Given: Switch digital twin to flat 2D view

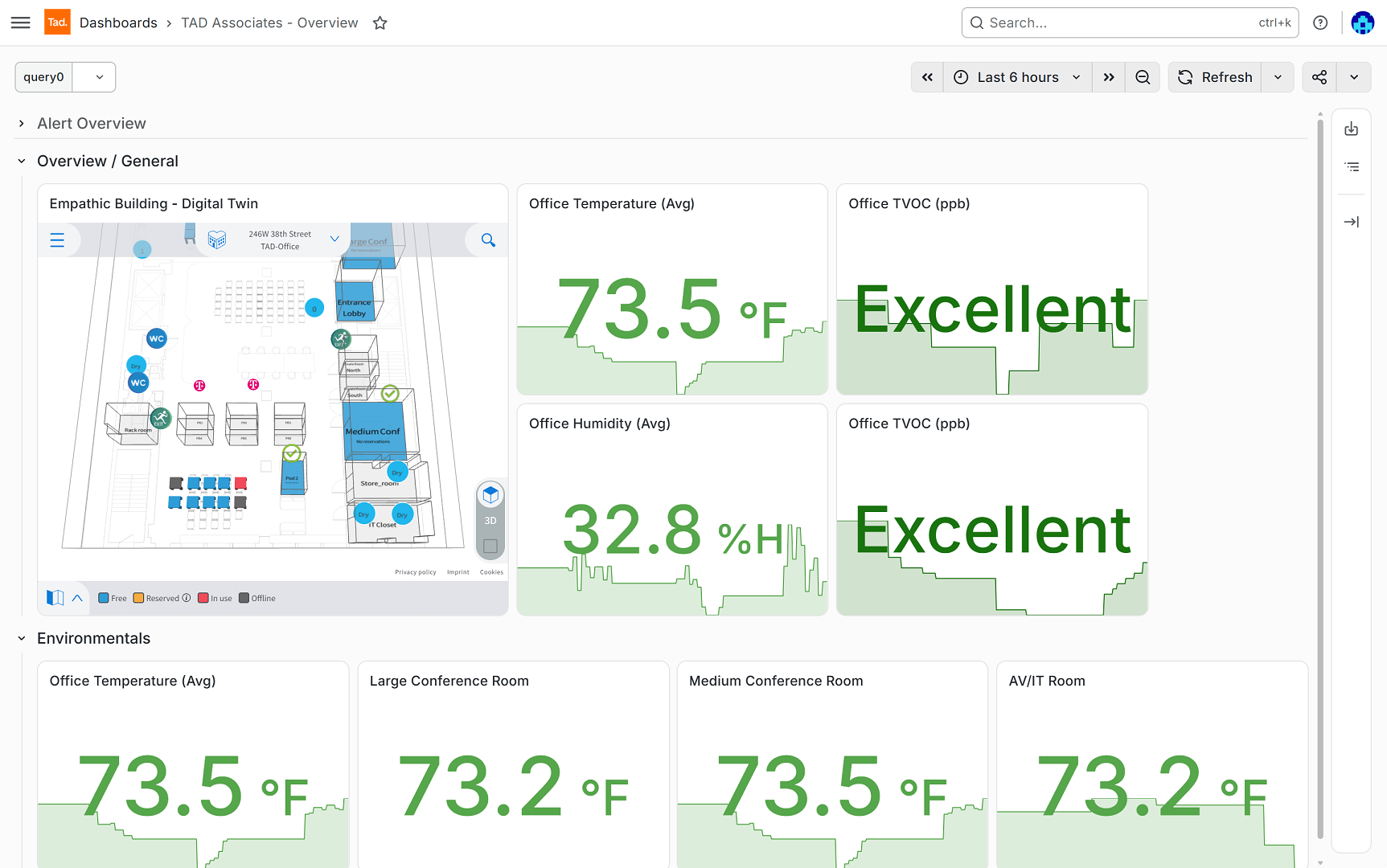Looking at the screenshot, I should (x=490, y=547).
